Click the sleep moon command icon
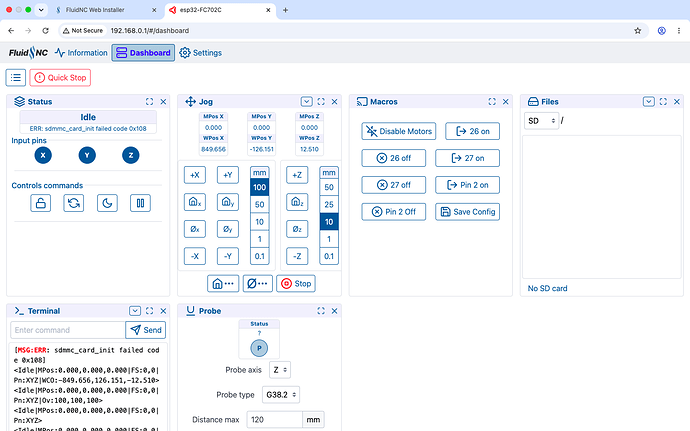Viewport: 690px width, 431px height. pos(107,203)
